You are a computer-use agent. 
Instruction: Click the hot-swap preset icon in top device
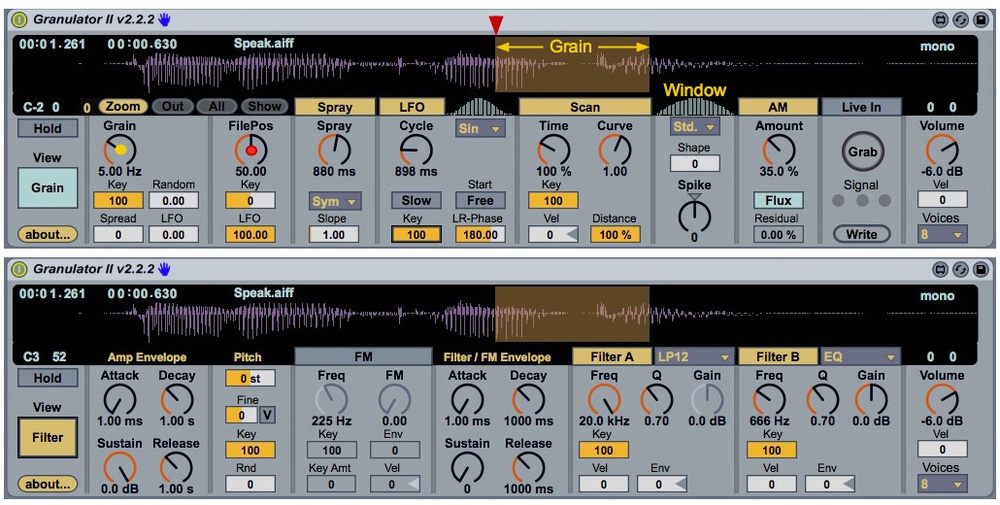(x=940, y=20)
